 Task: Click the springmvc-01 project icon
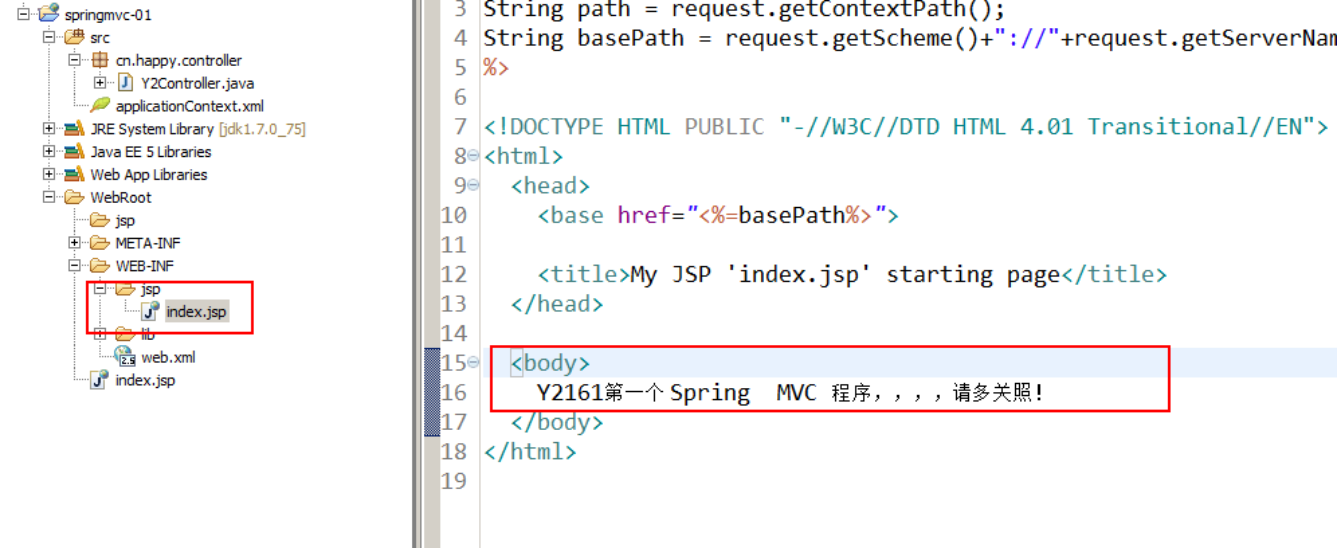click(48, 14)
